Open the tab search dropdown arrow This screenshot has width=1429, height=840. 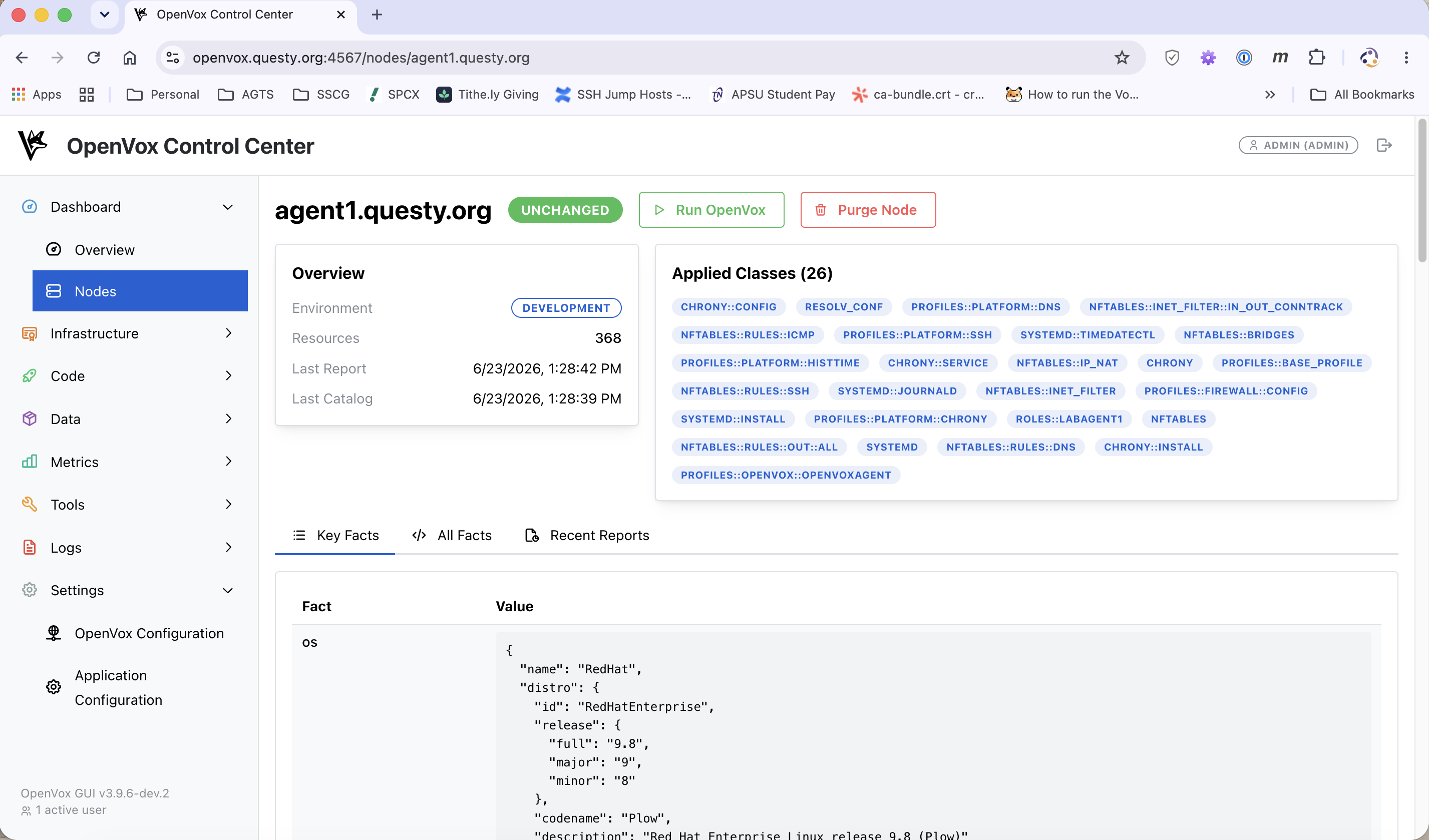(x=104, y=15)
